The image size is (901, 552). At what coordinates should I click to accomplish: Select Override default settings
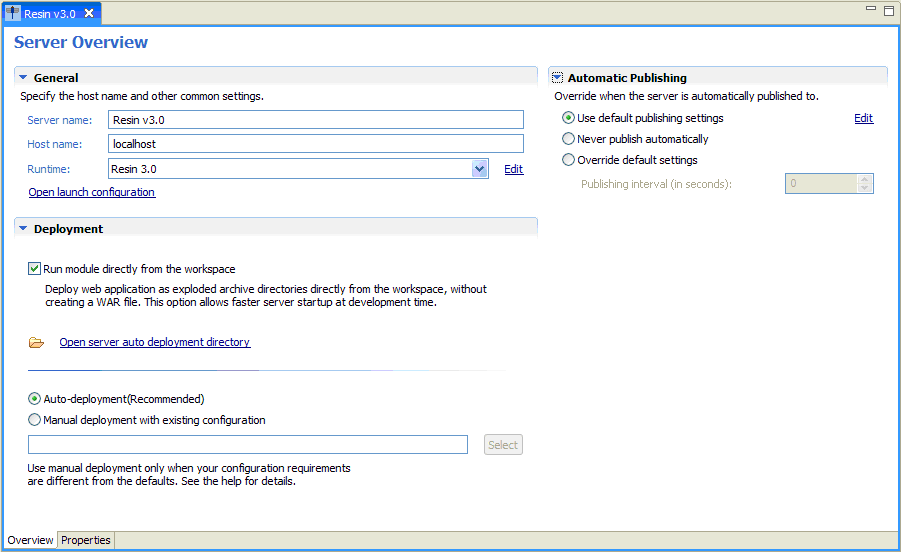pyautogui.click(x=568, y=160)
